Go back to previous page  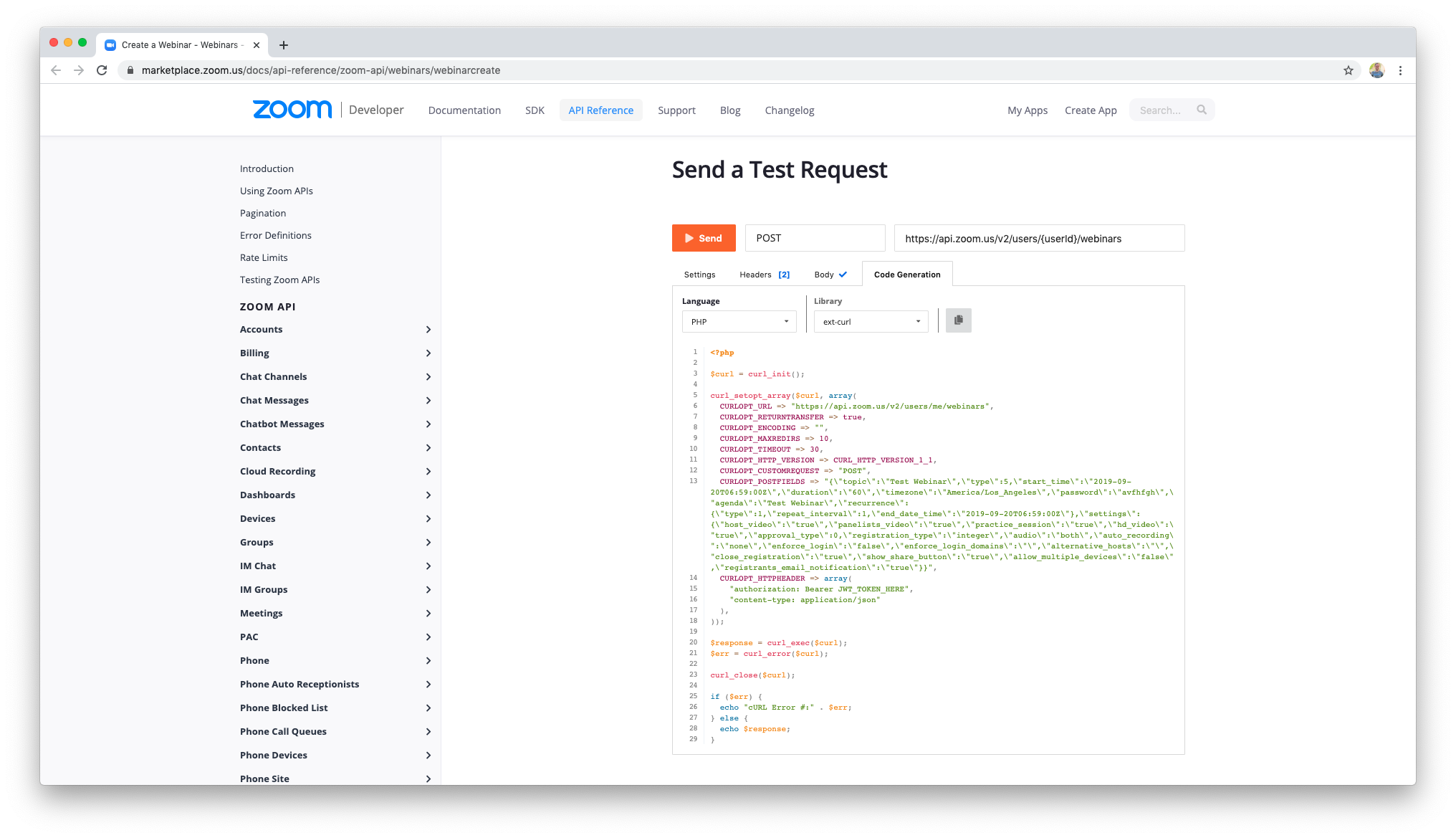tap(56, 70)
